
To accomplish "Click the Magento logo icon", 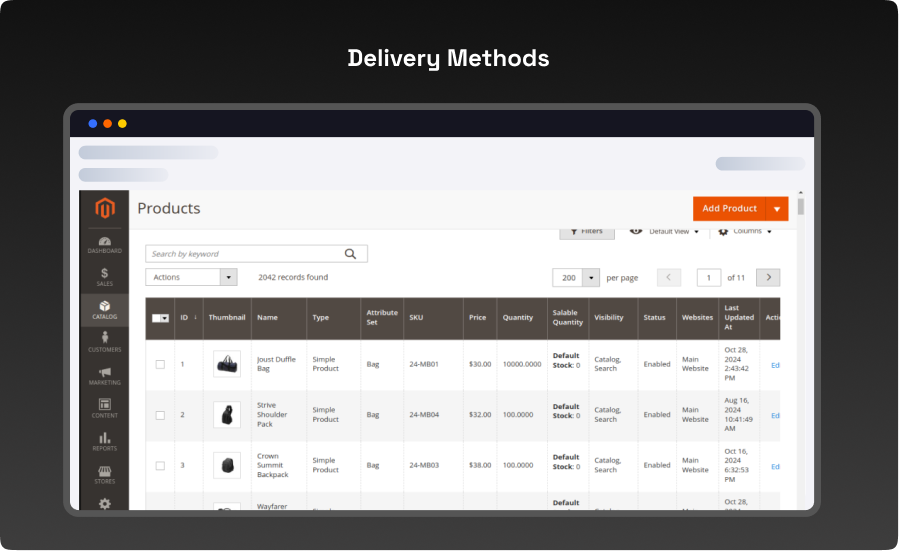I will coord(104,209).
